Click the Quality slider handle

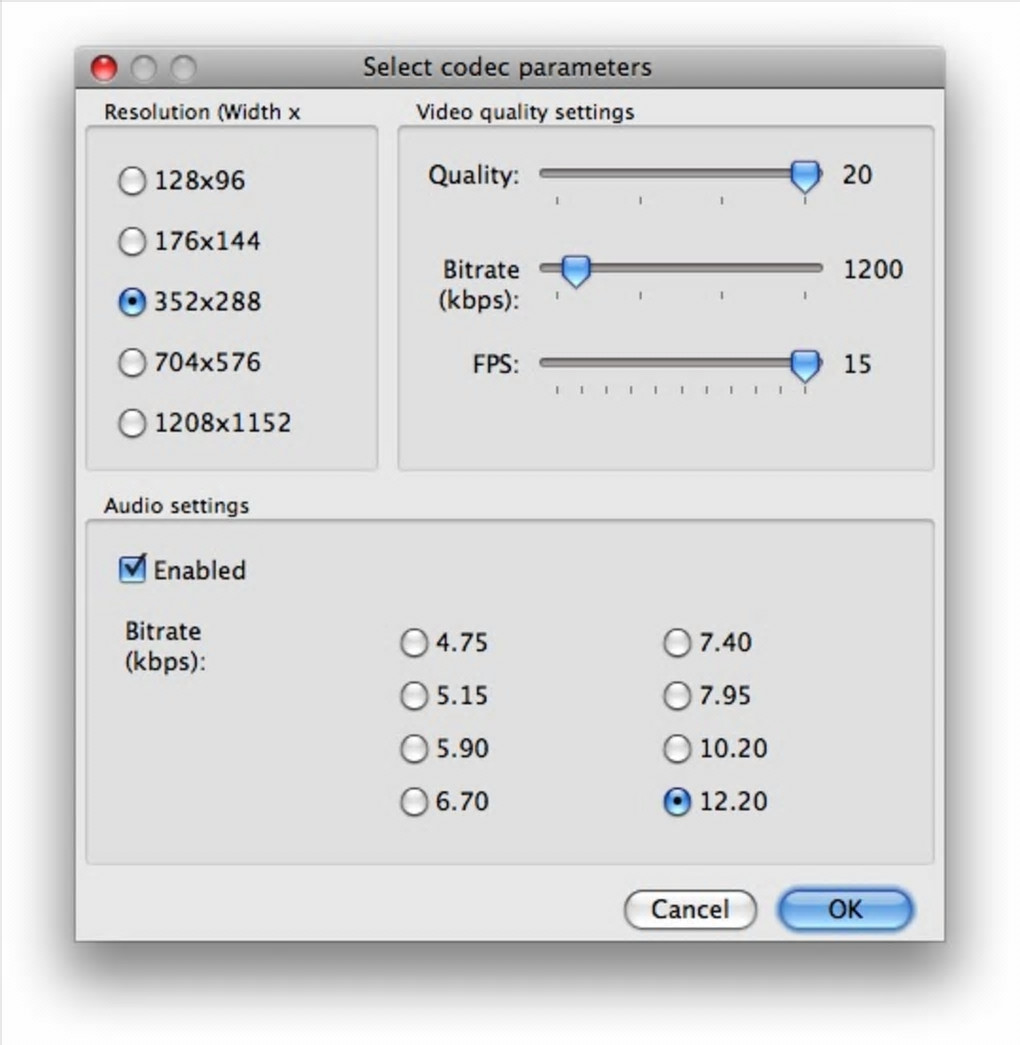[x=805, y=177]
